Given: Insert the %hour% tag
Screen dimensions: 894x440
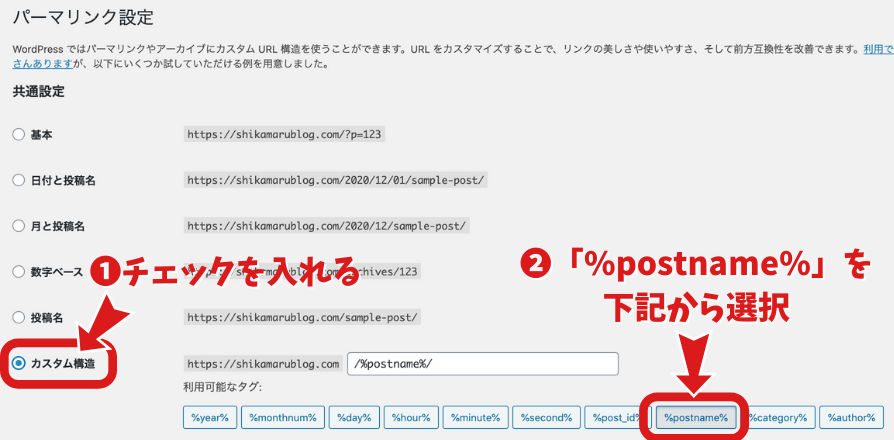Looking at the screenshot, I should [411, 417].
